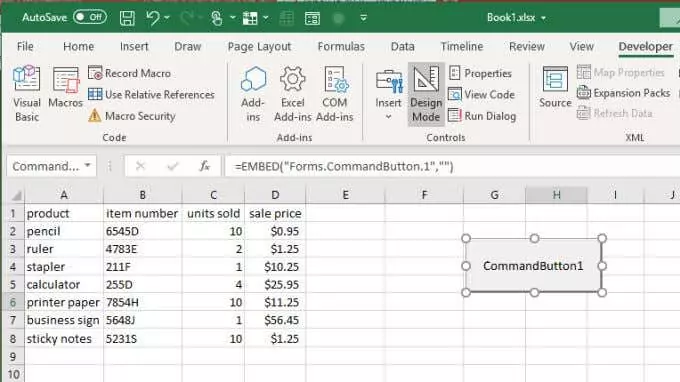The height and width of the screenshot is (382, 680).
Task: Click the Insert Function fx button
Action: pos(205,166)
